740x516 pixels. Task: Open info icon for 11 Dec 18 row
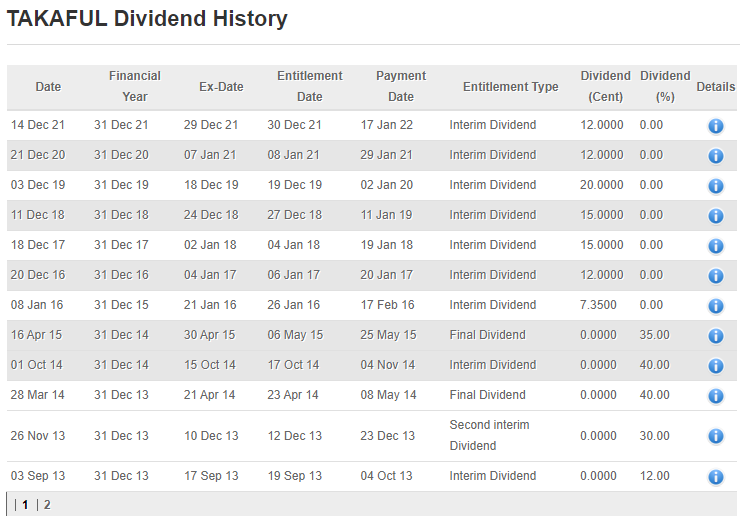tap(716, 216)
